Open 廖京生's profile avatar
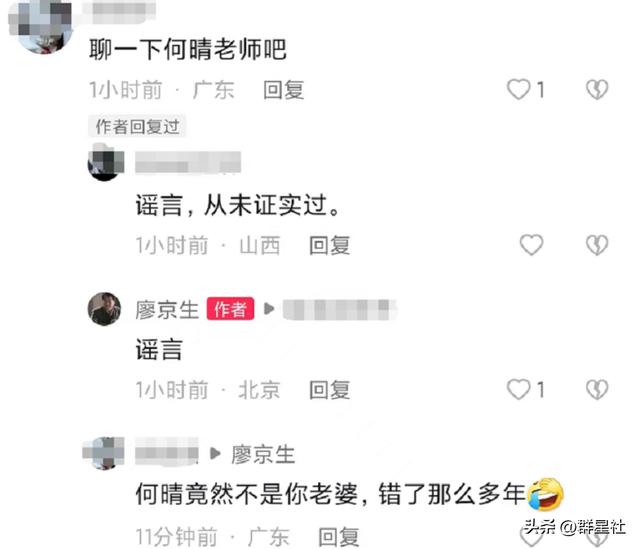The image size is (640, 549). tap(104, 309)
